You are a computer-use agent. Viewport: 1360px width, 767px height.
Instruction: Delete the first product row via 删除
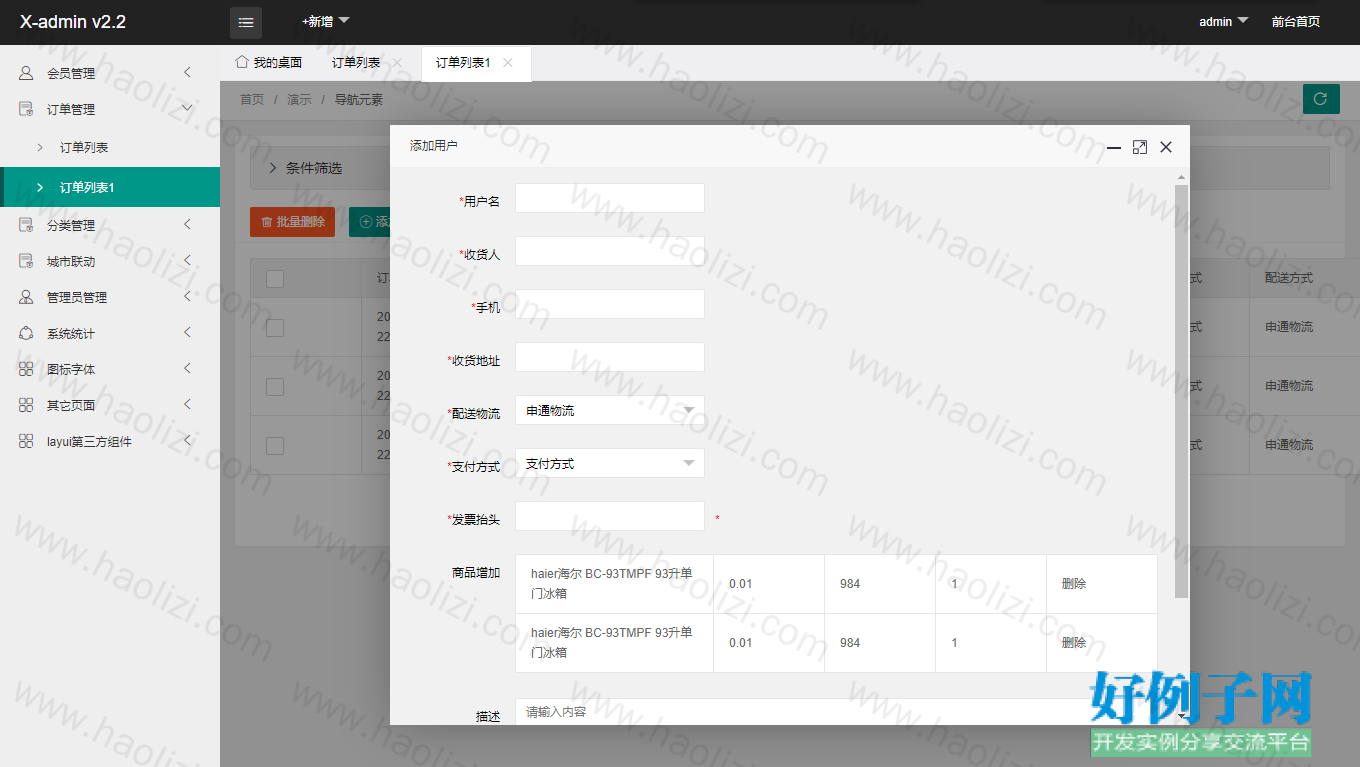(1074, 584)
